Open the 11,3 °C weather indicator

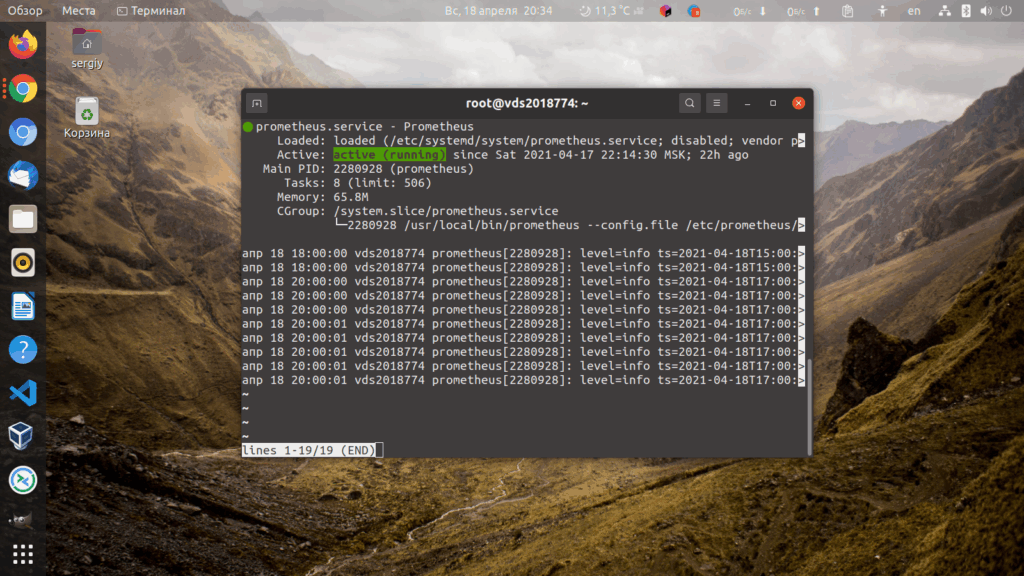(x=611, y=11)
